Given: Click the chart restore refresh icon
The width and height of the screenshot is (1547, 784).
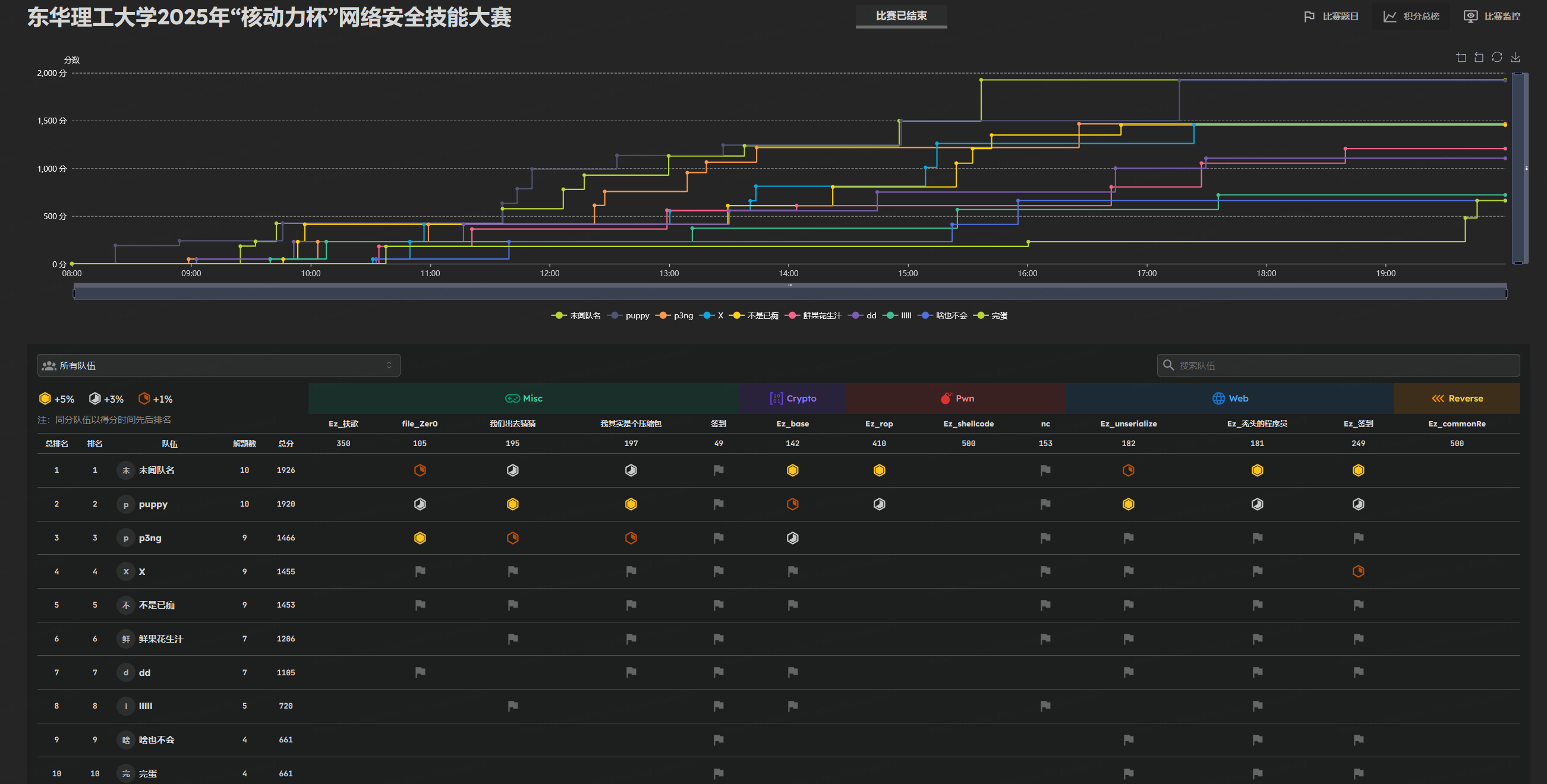Looking at the screenshot, I should (x=1496, y=58).
